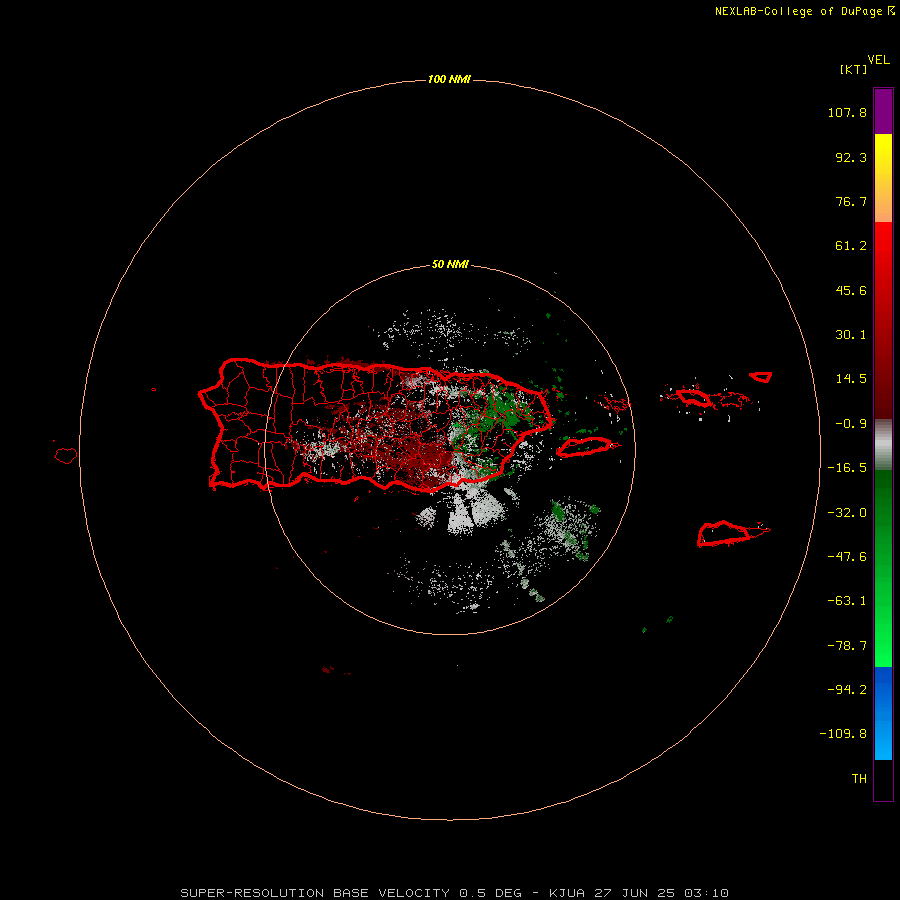Pick the yellow segment of the velocity scale
The image size is (900, 900).
coord(883,178)
